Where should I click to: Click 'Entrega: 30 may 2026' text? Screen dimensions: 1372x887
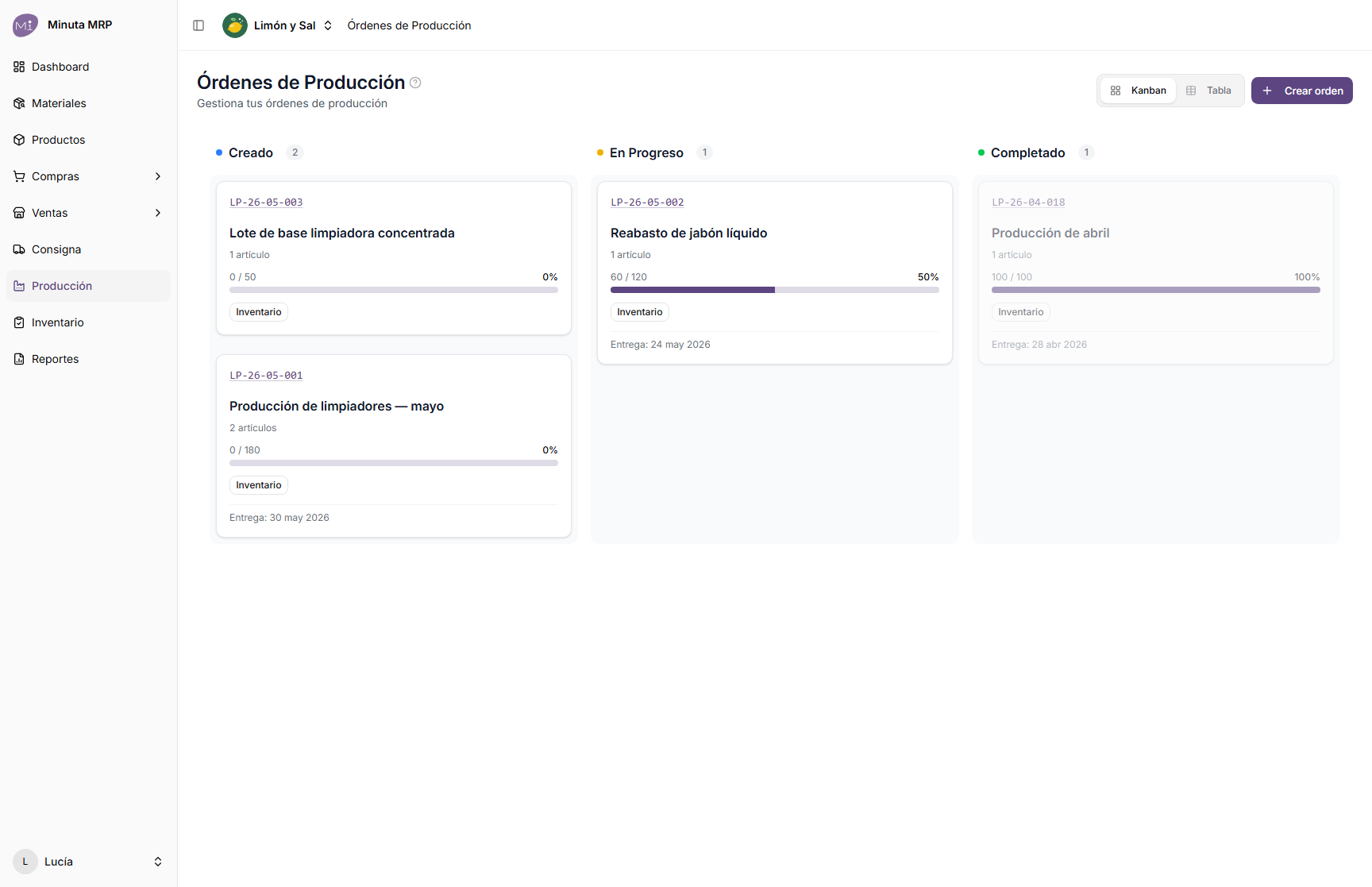(x=279, y=518)
